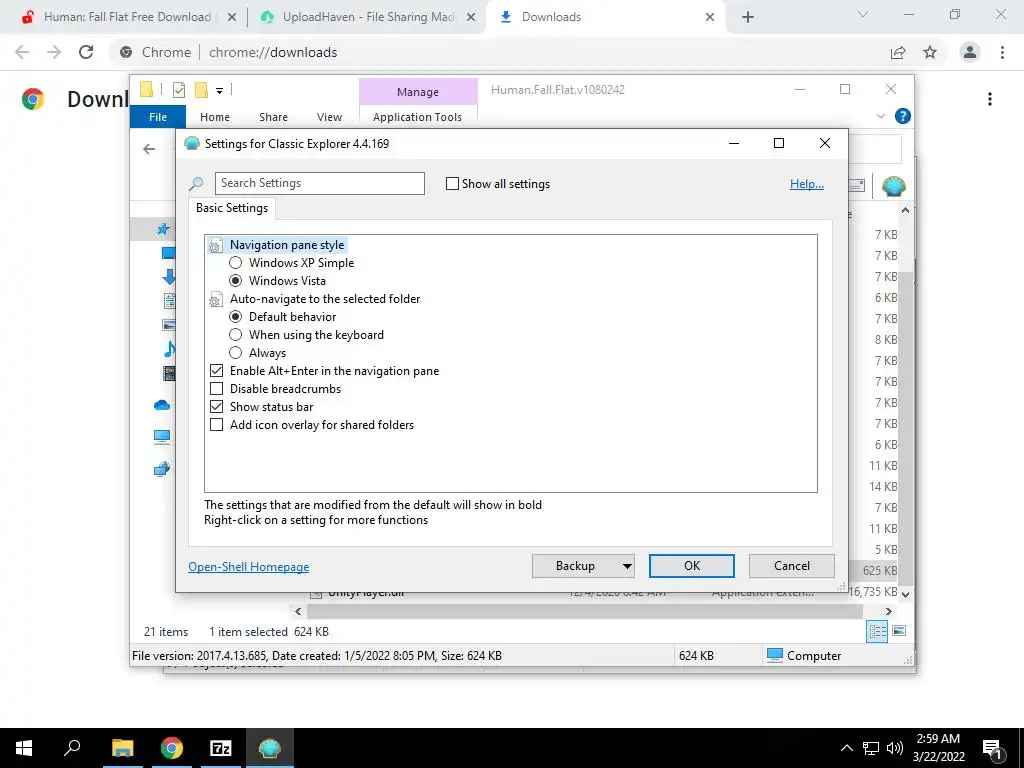The image size is (1024, 768).
Task: Select the Basic Settings tab
Action: coord(232,208)
